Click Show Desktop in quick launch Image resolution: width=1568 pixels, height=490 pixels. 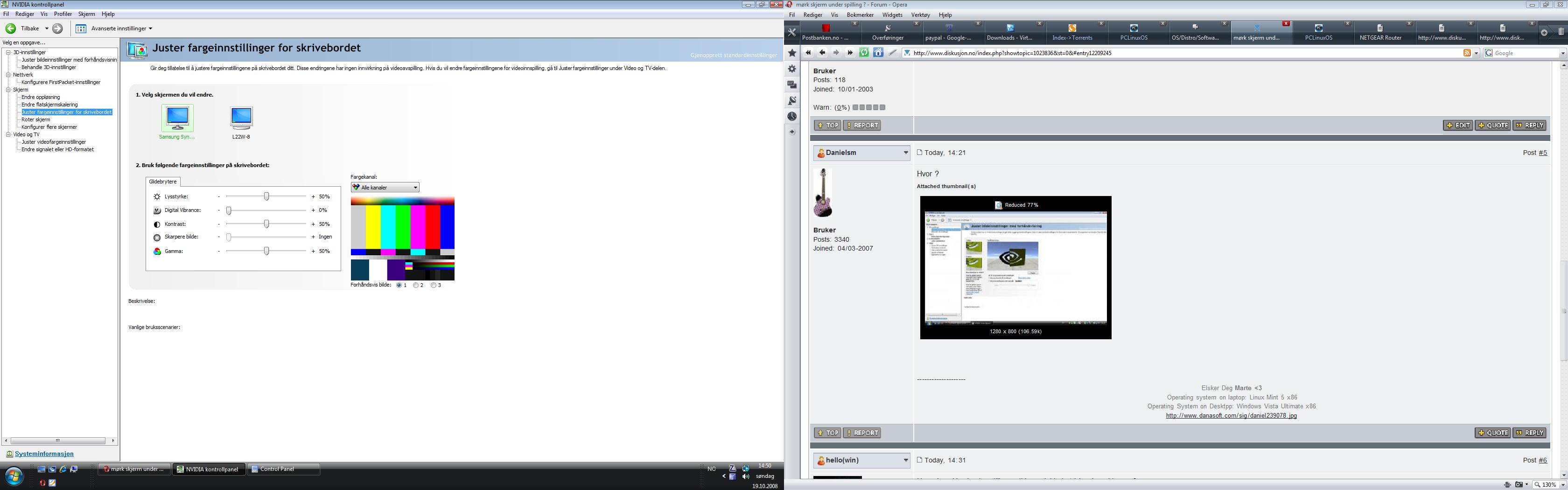[42, 469]
